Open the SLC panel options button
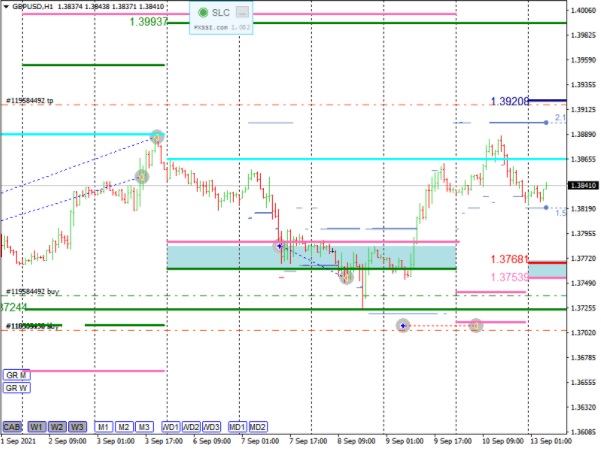The image size is (601, 451). pos(242,12)
